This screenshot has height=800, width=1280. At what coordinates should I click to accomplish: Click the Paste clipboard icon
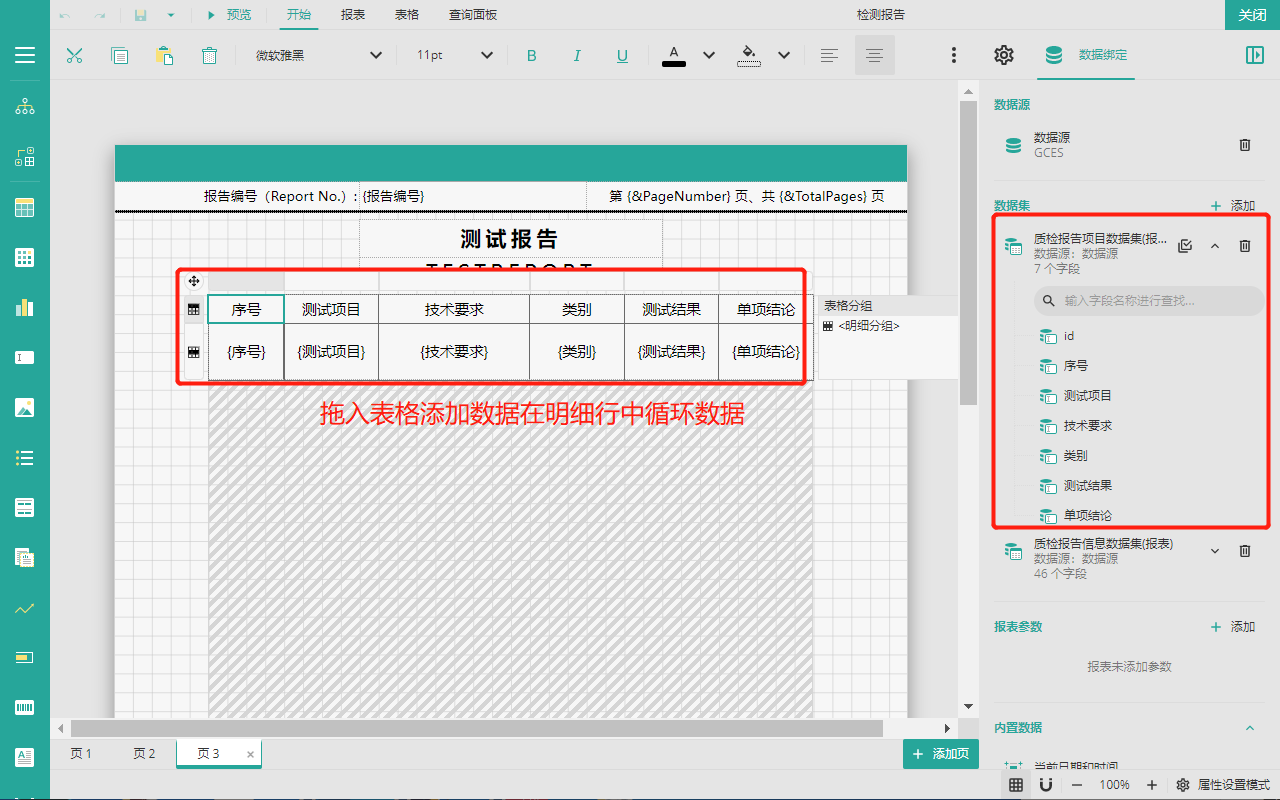[x=164, y=56]
